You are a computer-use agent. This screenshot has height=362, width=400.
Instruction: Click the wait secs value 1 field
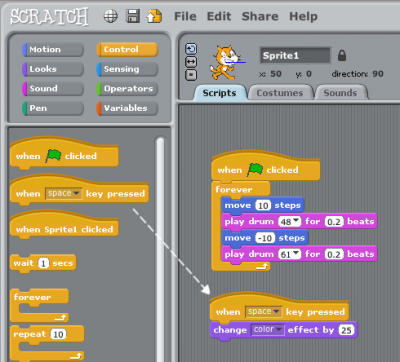pyautogui.click(x=43, y=263)
